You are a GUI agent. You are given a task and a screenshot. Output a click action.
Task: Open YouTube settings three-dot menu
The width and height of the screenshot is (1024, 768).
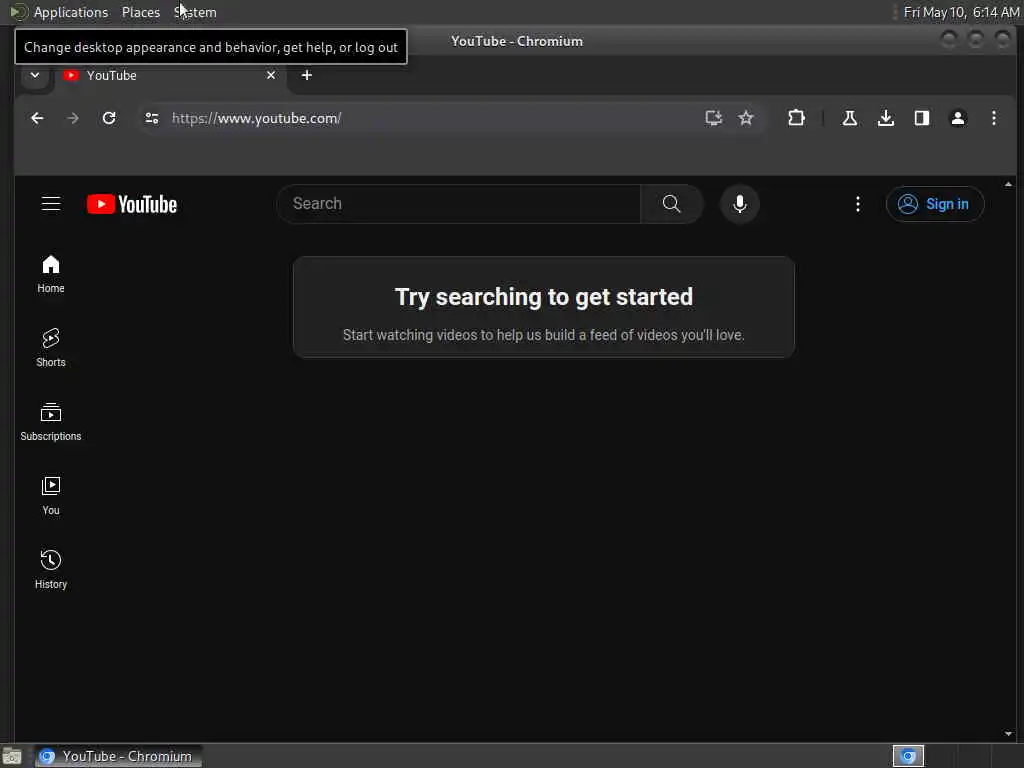857,204
